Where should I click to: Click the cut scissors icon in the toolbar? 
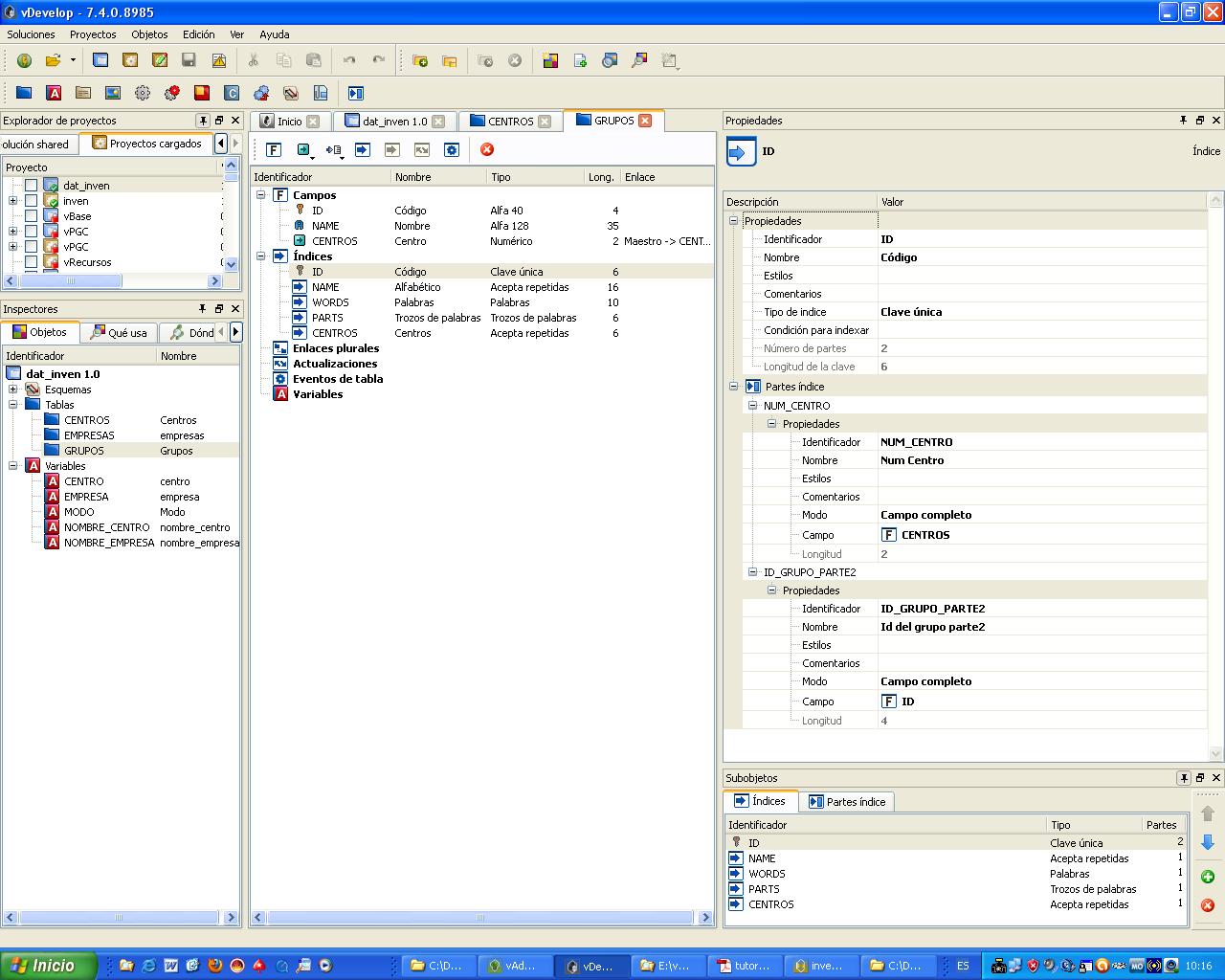click(254, 60)
